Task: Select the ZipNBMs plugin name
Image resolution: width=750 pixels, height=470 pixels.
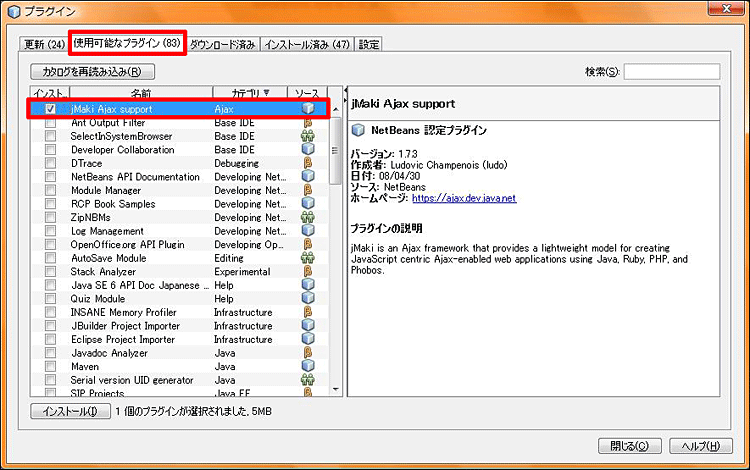Action: click(90, 218)
